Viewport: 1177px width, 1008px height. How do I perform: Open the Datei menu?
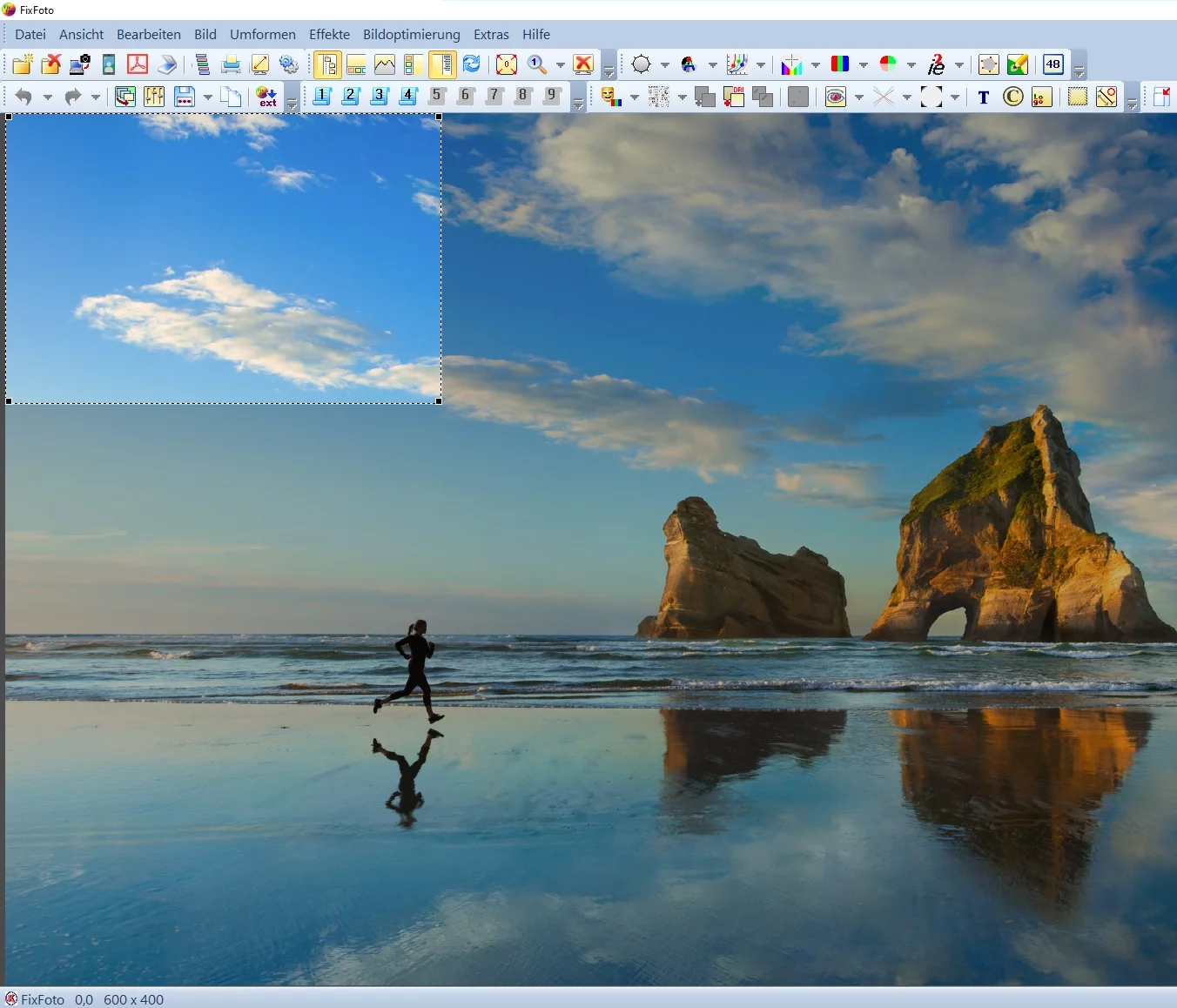click(30, 35)
